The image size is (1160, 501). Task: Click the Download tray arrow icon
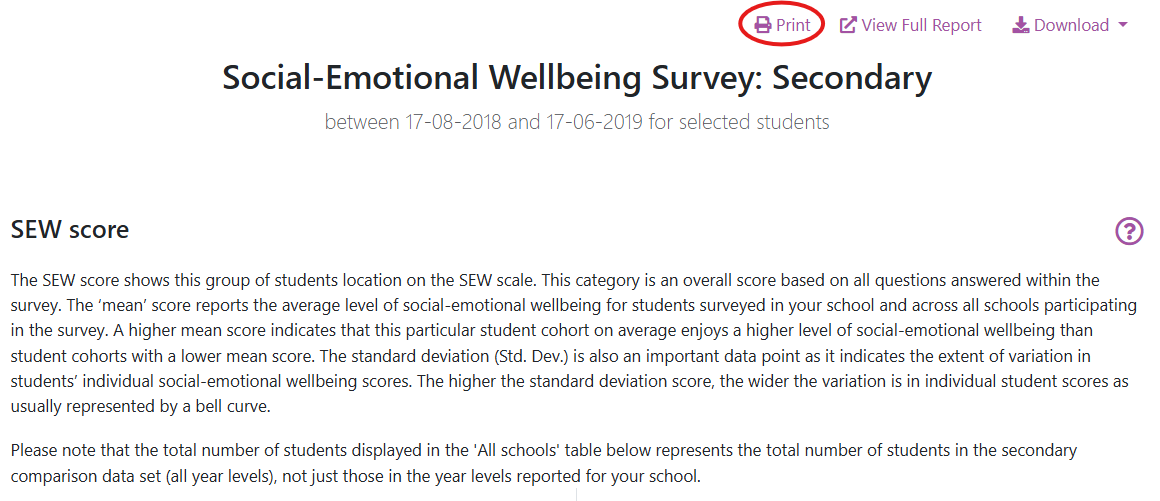tap(1020, 26)
